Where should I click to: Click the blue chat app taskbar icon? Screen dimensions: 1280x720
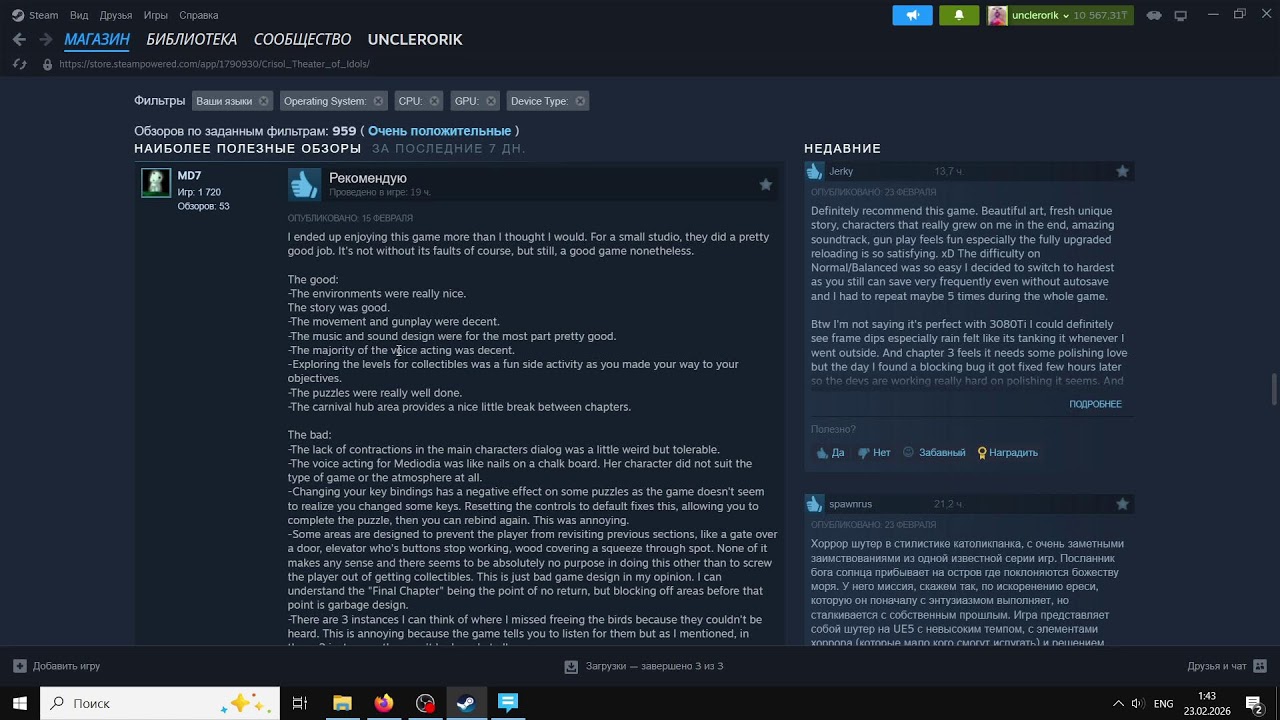(508, 703)
